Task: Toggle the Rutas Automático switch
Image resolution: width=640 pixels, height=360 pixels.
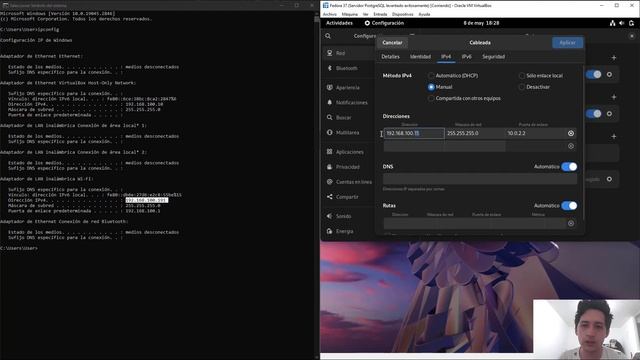Action: tap(569, 206)
